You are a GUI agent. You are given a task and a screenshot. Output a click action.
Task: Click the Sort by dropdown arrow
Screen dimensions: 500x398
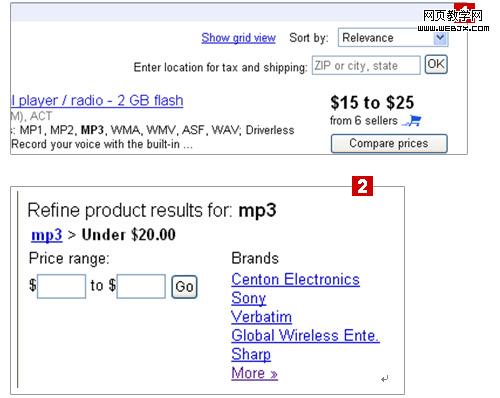[x=440, y=37]
